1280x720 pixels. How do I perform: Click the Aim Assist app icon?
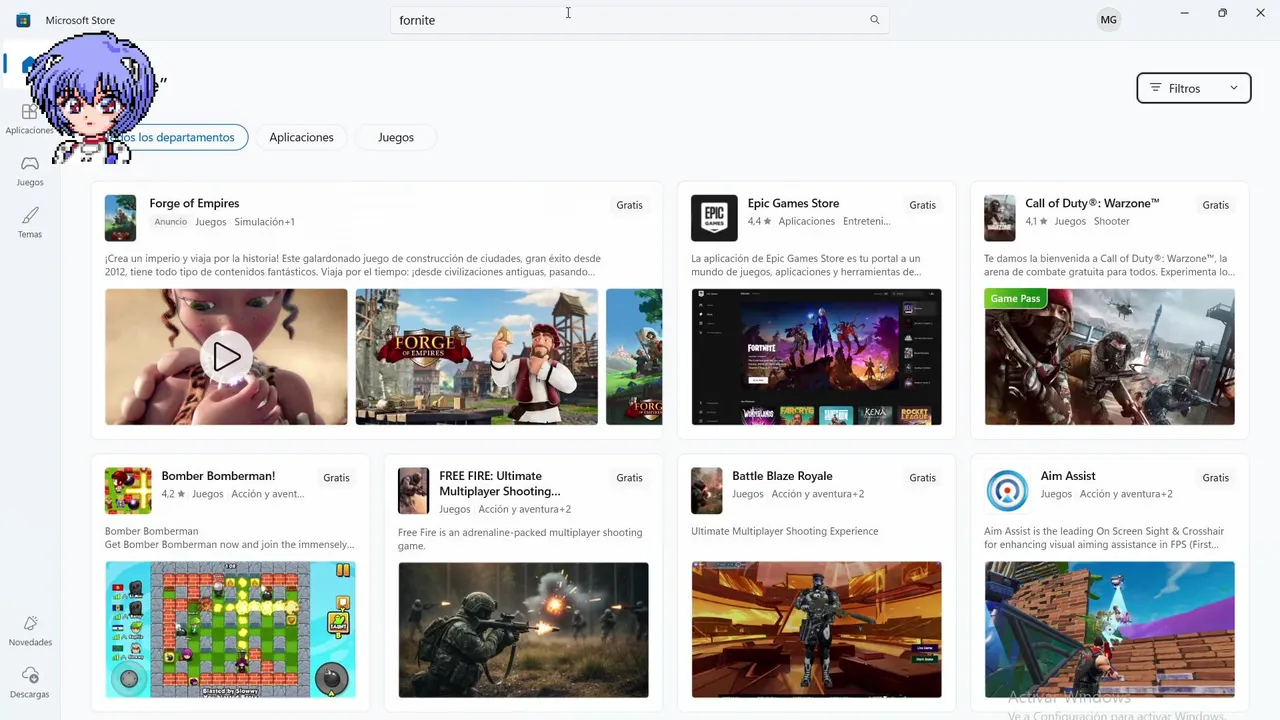pos(1007,491)
